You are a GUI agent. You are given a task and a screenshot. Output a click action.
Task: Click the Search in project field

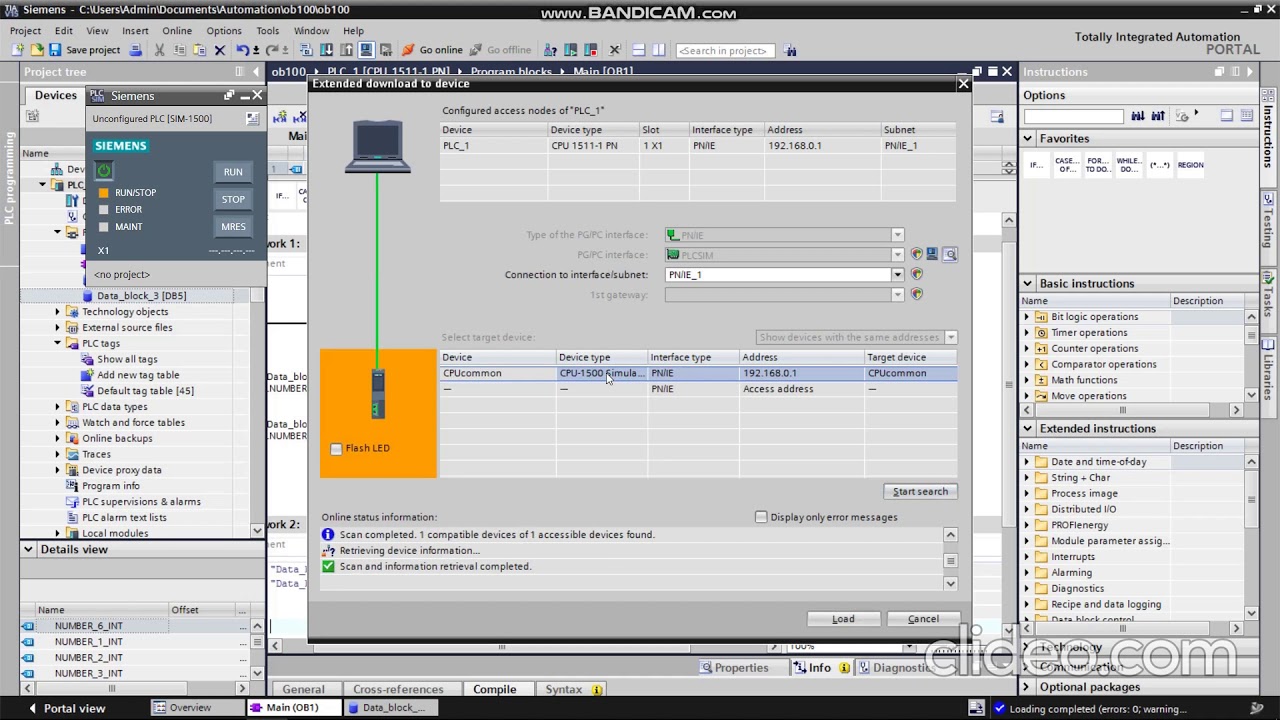(724, 50)
